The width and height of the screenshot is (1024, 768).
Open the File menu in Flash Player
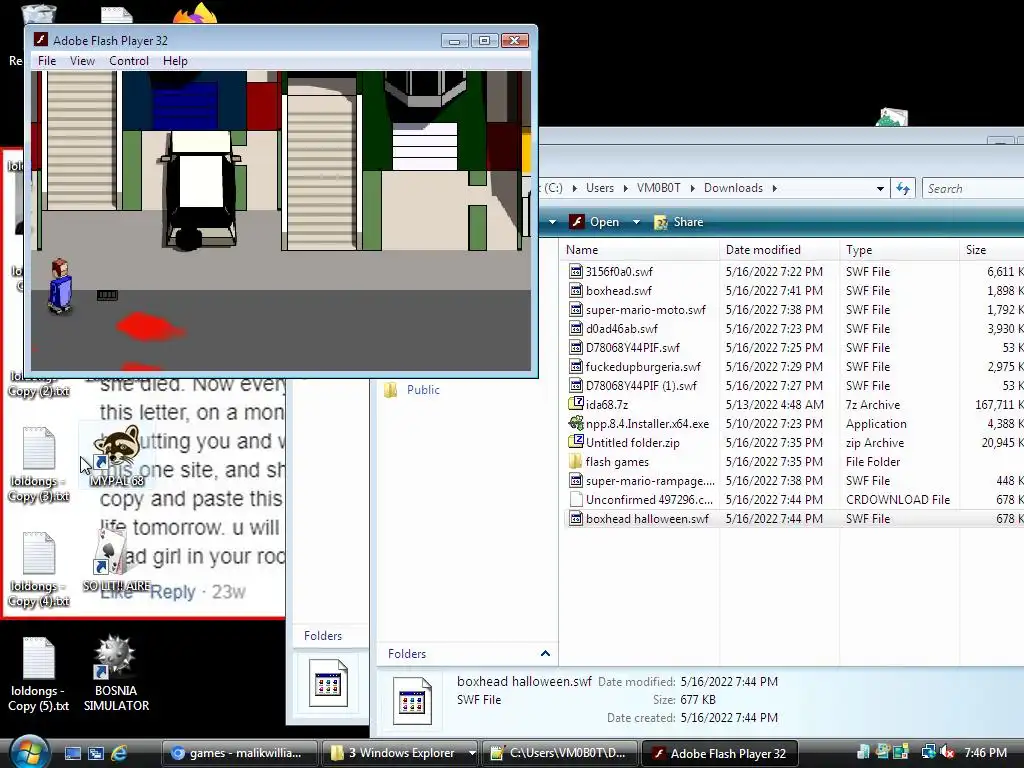[x=47, y=61]
